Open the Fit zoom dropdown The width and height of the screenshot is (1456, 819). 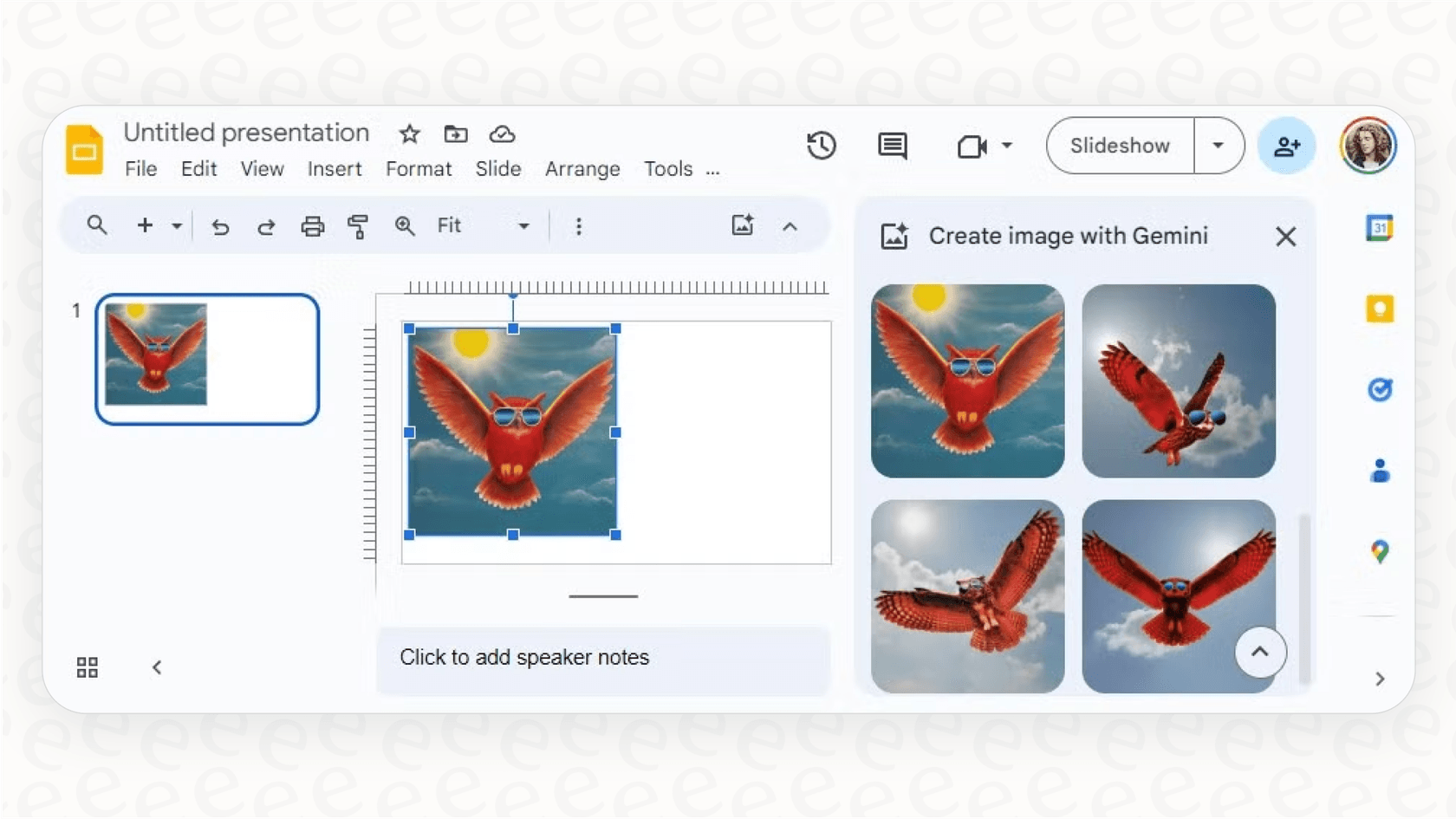(523, 225)
